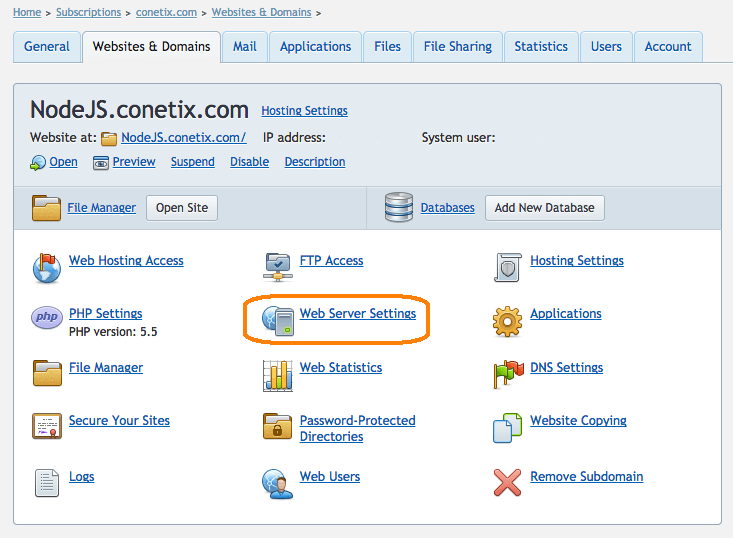Image resolution: width=733 pixels, height=538 pixels.
Task: Click the Logs document icon
Action: pos(47,483)
